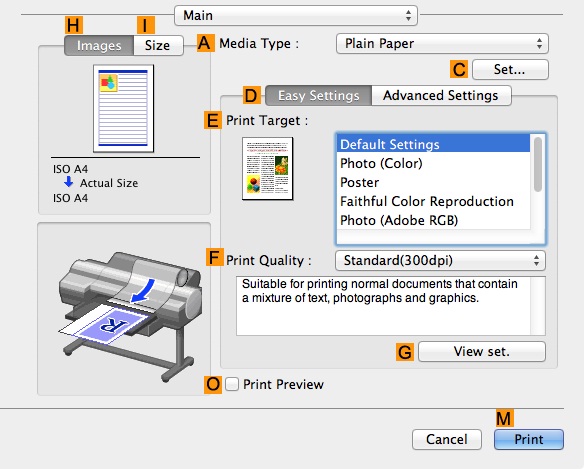The height and width of the screenshot is (469, 584).
Task: Click the blue Actual Size arrow icon
Action: (69, 182)
